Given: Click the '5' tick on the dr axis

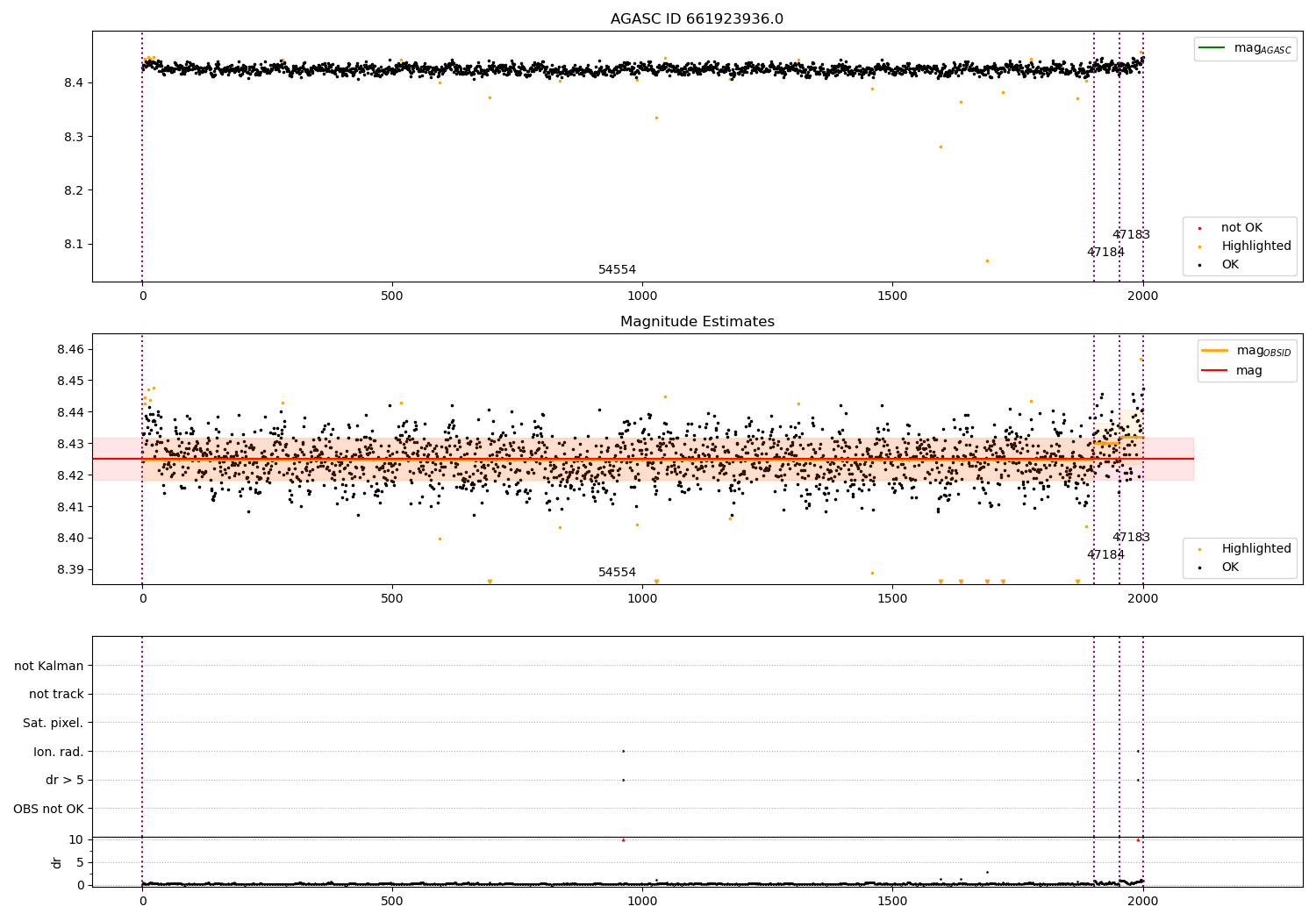Looking at the screenshot, I should pos(80,862).
